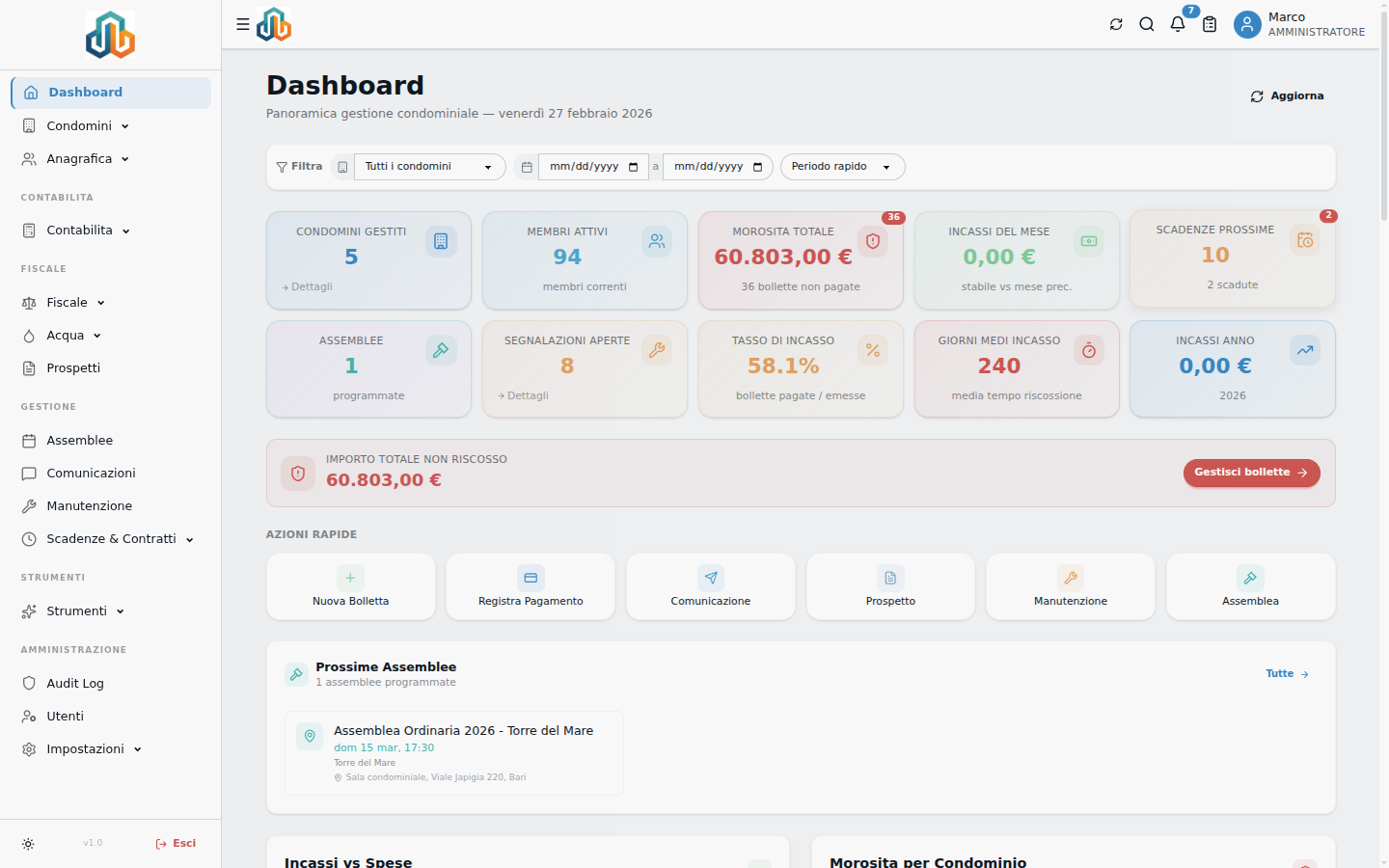
Task: Click the header logo next to hamburger
Action: coord(274,24)
